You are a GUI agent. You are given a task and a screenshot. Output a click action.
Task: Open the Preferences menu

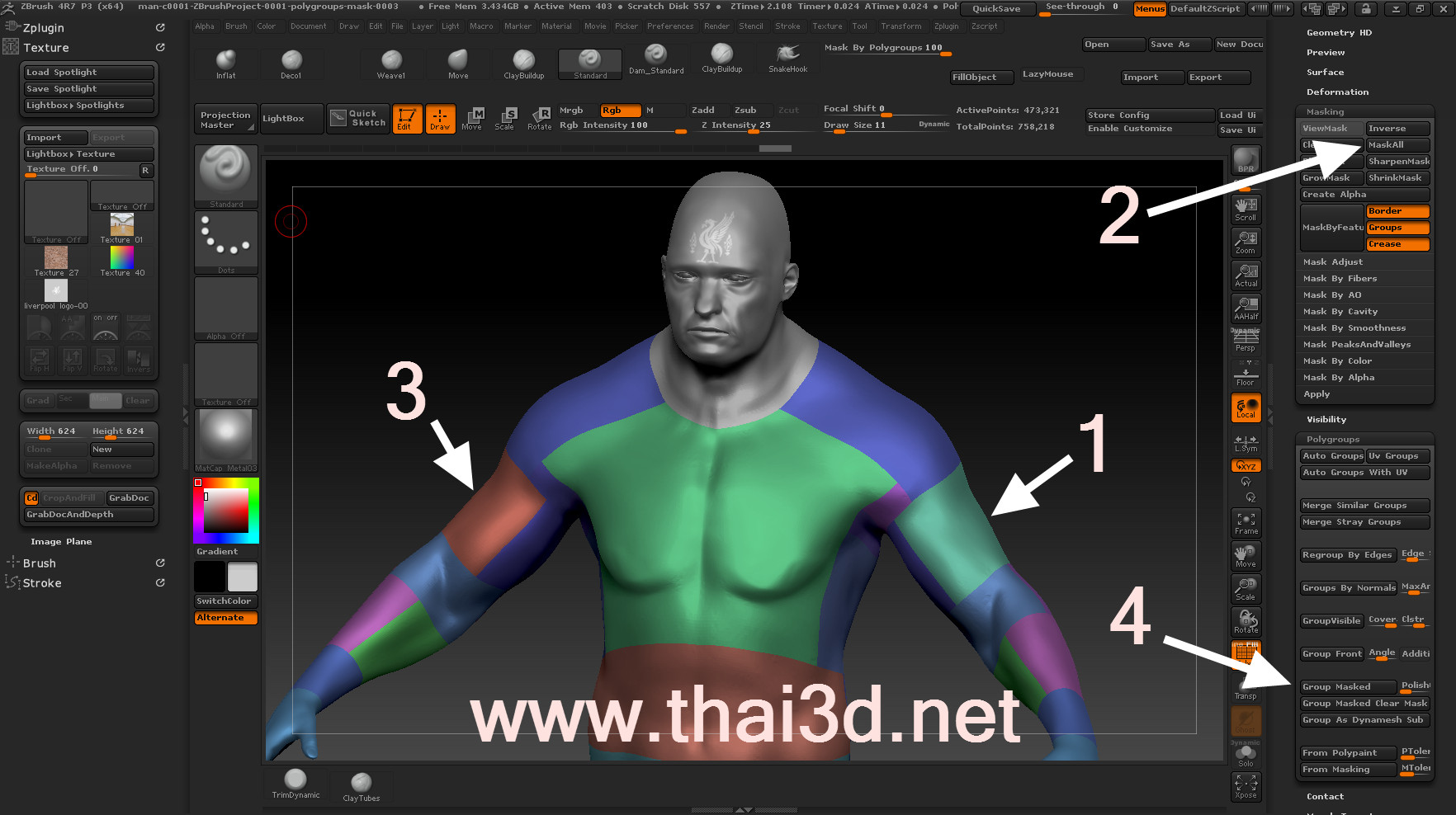tap(669, 26)
